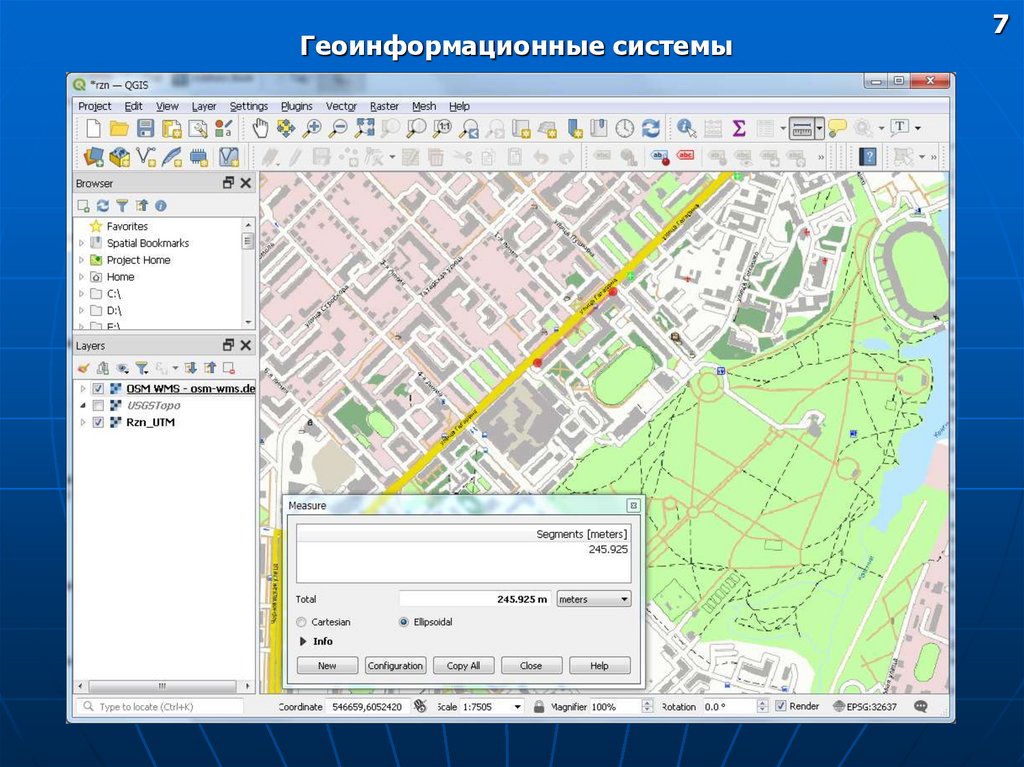This screenshot has height=767, width=1024.
Task: Expand the Spatial Bookmarks tree item
Action: (x=82, y=243)
